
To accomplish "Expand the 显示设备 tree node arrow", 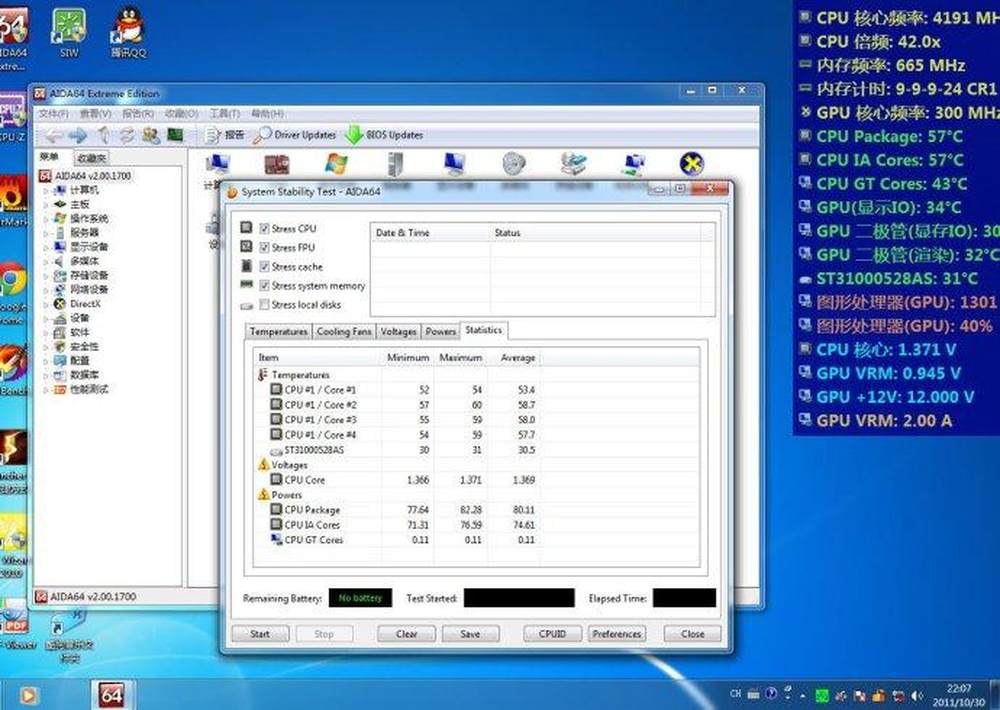I will click(46, 247).
